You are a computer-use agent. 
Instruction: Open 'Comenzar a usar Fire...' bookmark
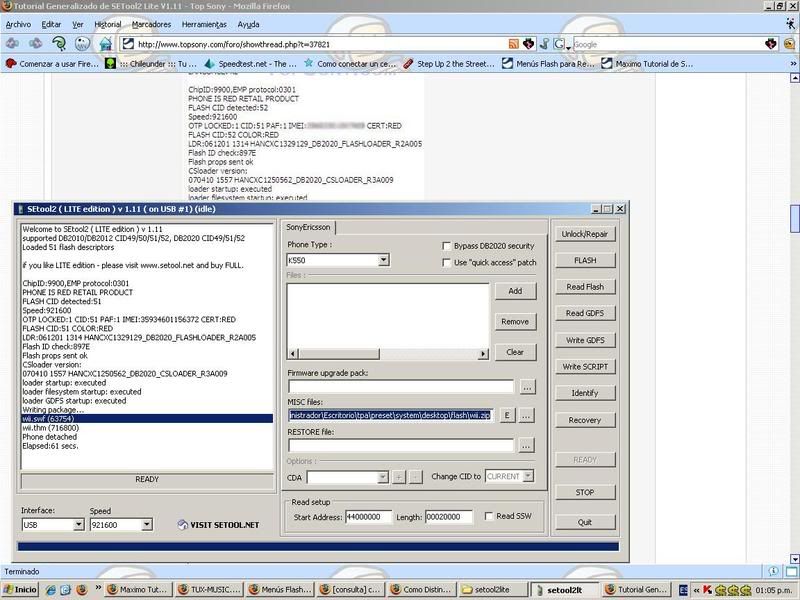point(52,64)
